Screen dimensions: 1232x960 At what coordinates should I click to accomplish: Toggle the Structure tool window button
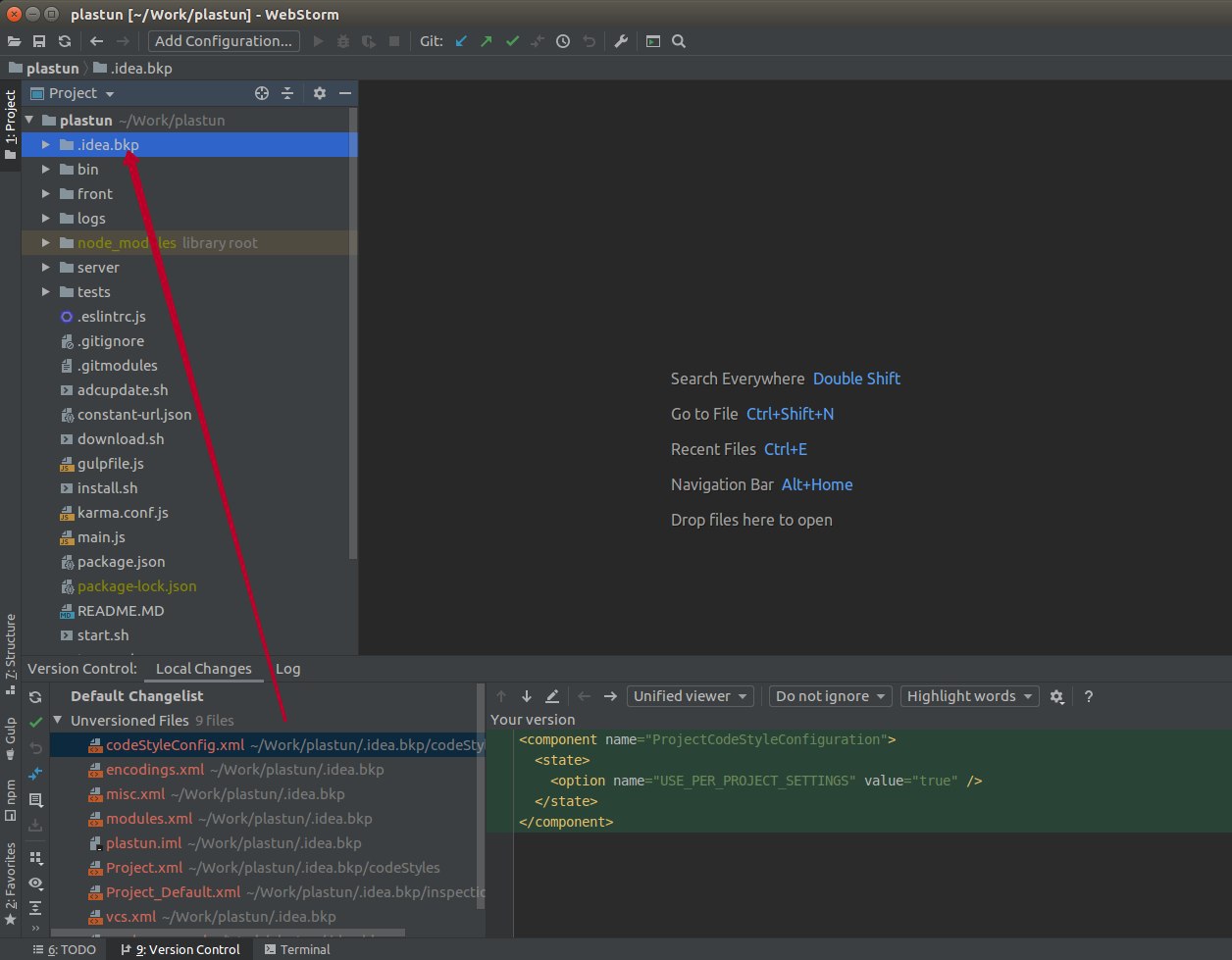coord(11,647)
